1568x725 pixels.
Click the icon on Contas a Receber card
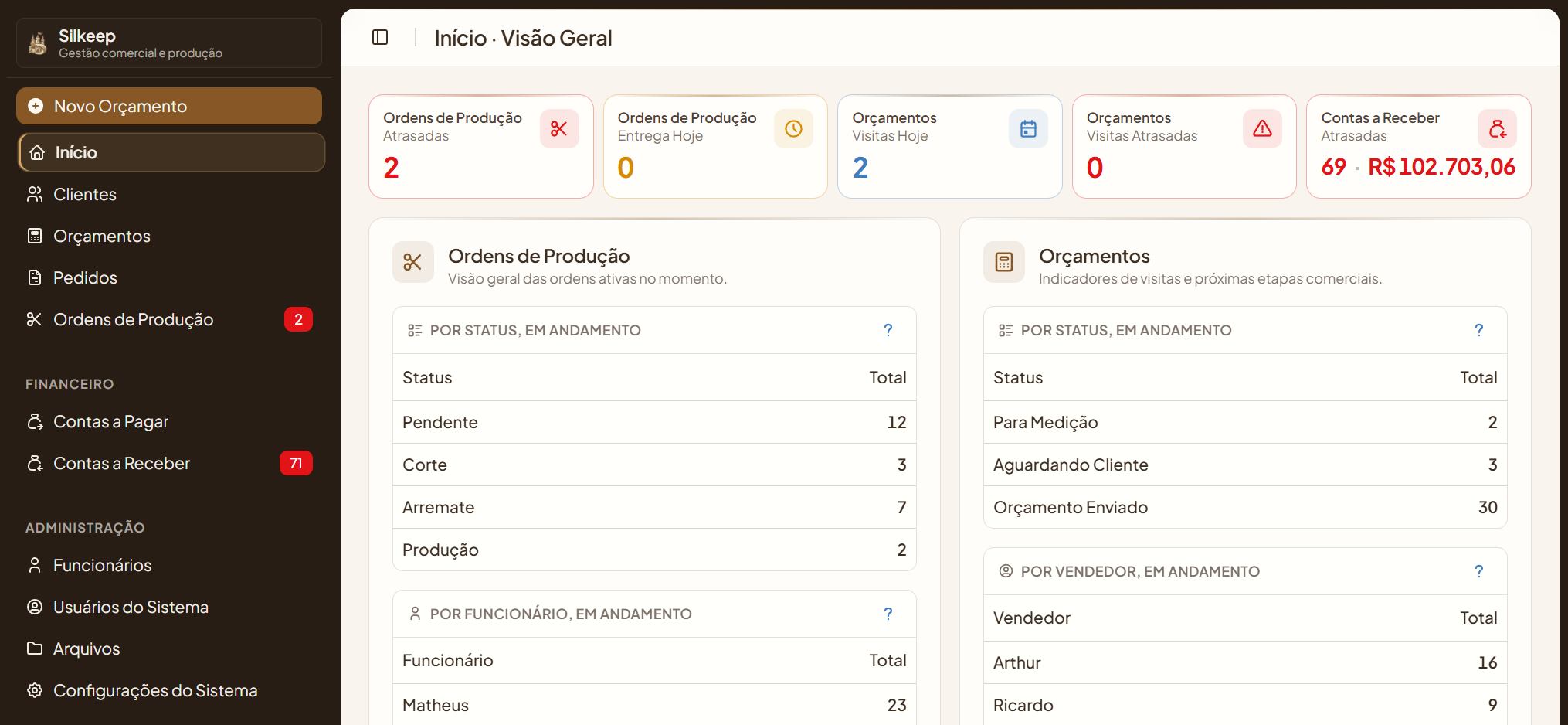pyautogui.click(x=1497, y=128)
